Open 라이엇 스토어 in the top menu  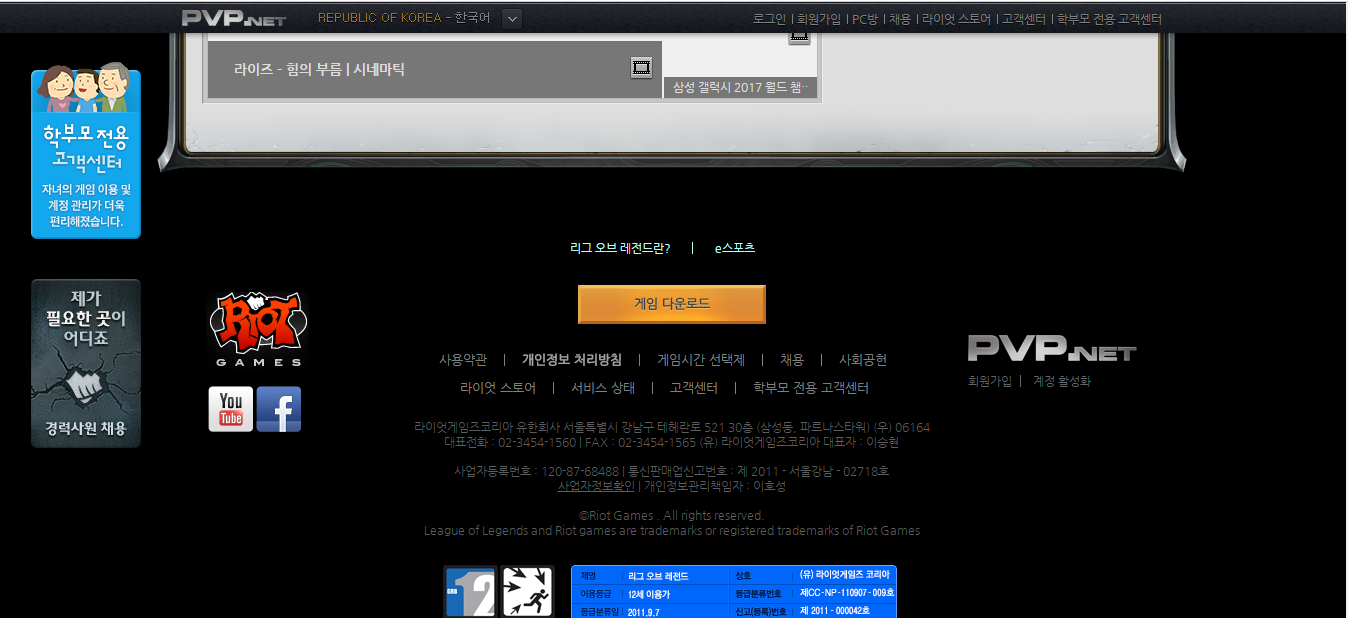pos(956,19)
